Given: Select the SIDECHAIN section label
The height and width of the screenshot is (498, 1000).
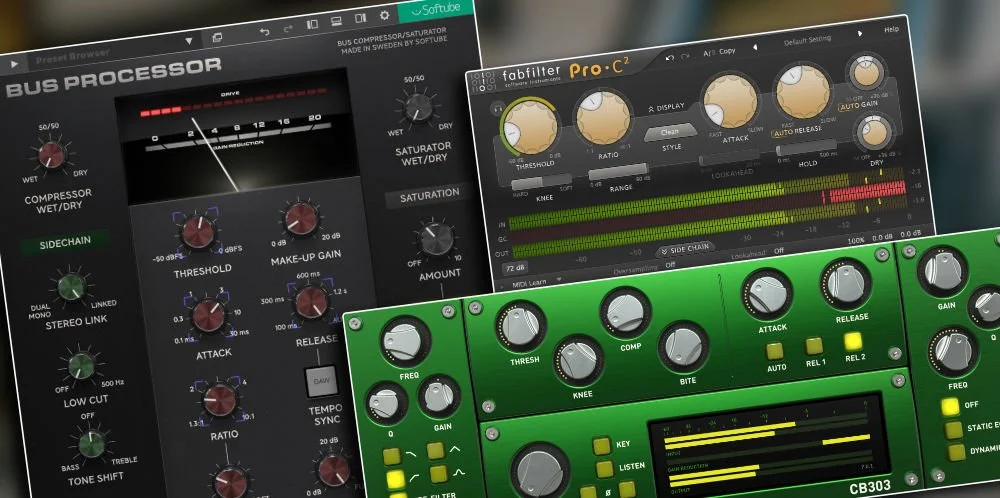Looking at the screenshot, I should point(64,242).
